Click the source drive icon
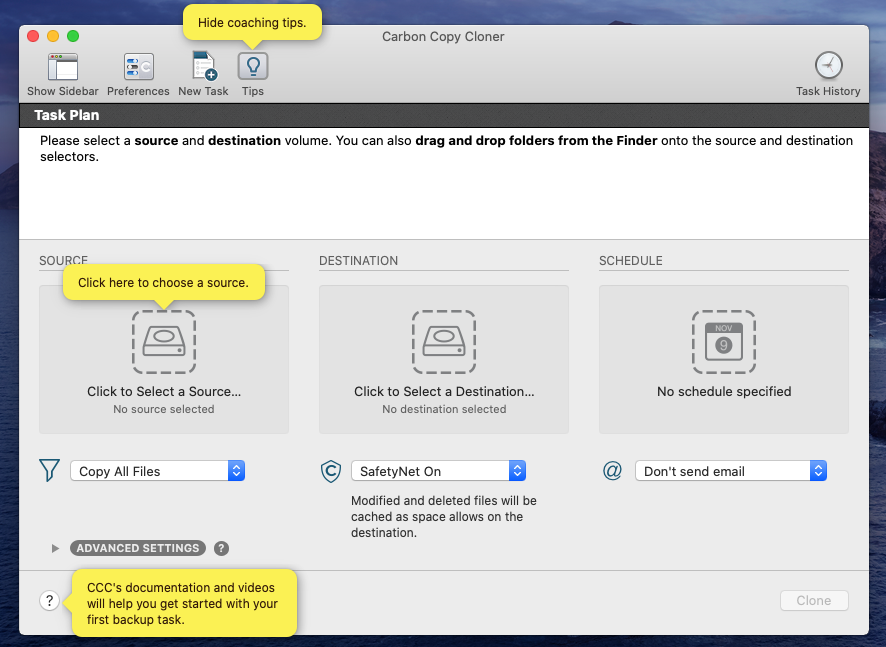This screenshot has width=886, height=647. pos(164,342)
